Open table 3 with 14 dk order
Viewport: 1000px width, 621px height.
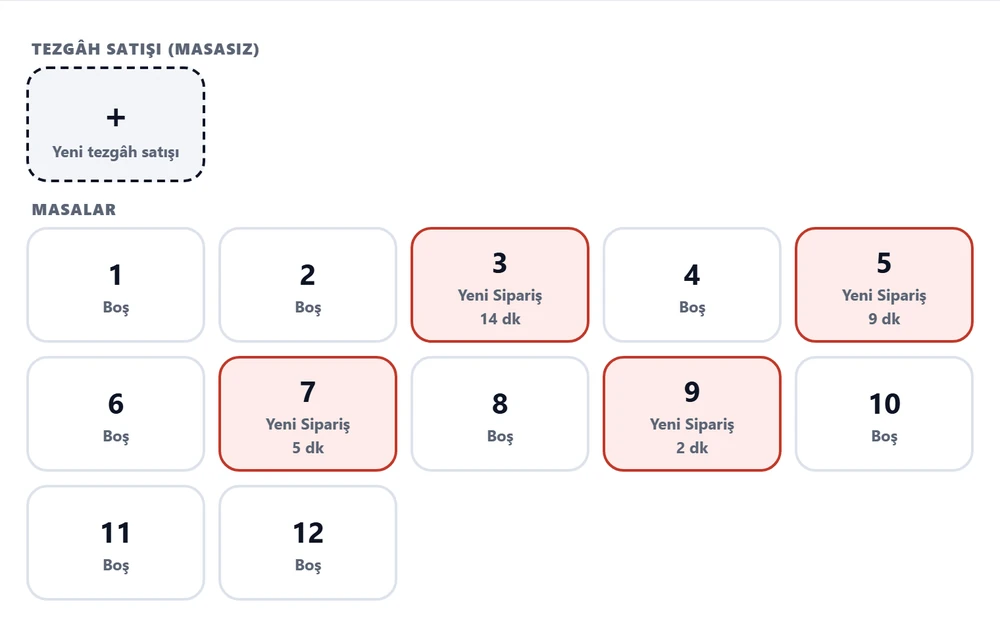(500, 285)
